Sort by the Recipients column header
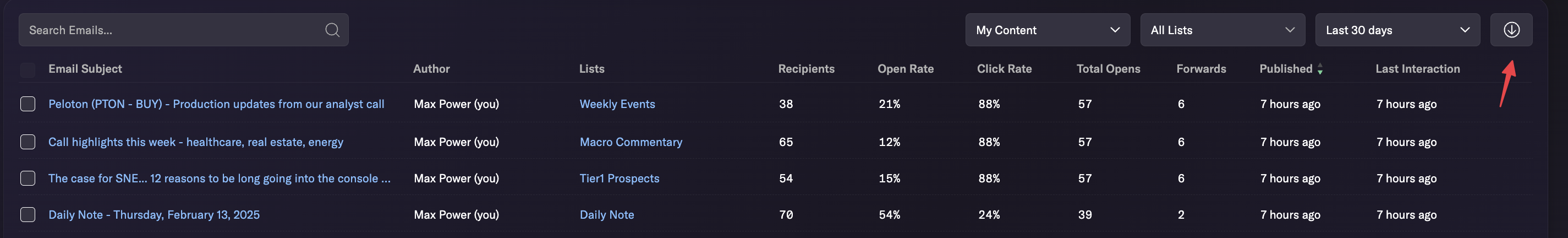1568x238 pixels. pyautogui.click(x=806, y=69)
